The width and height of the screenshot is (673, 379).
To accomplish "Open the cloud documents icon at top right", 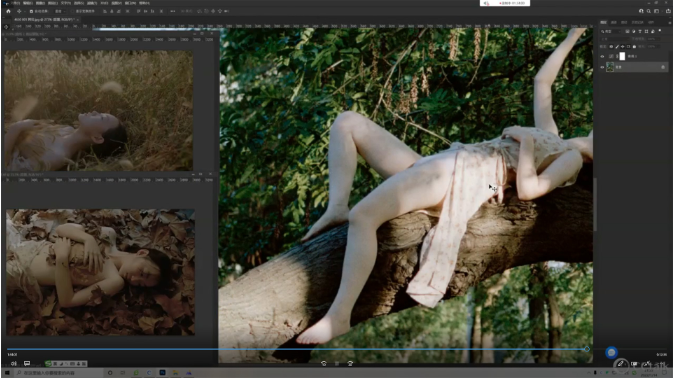I will click(x=641, y=11).
